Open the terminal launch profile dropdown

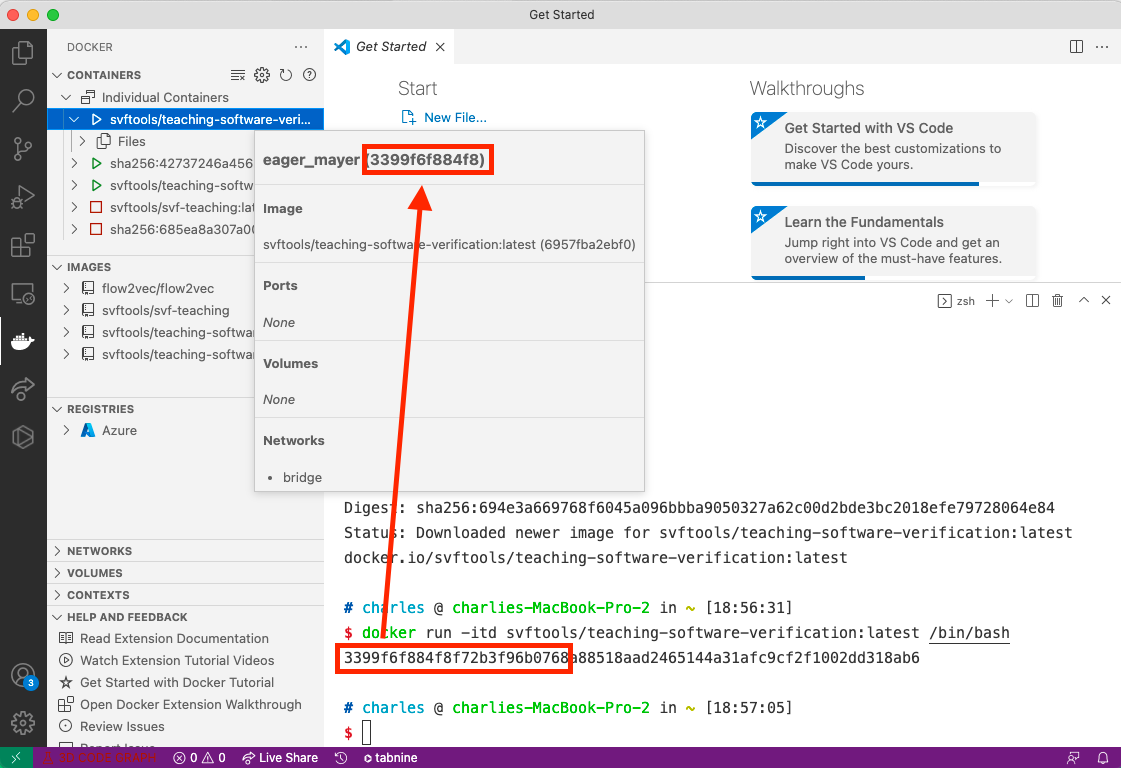pos(1009,301)
